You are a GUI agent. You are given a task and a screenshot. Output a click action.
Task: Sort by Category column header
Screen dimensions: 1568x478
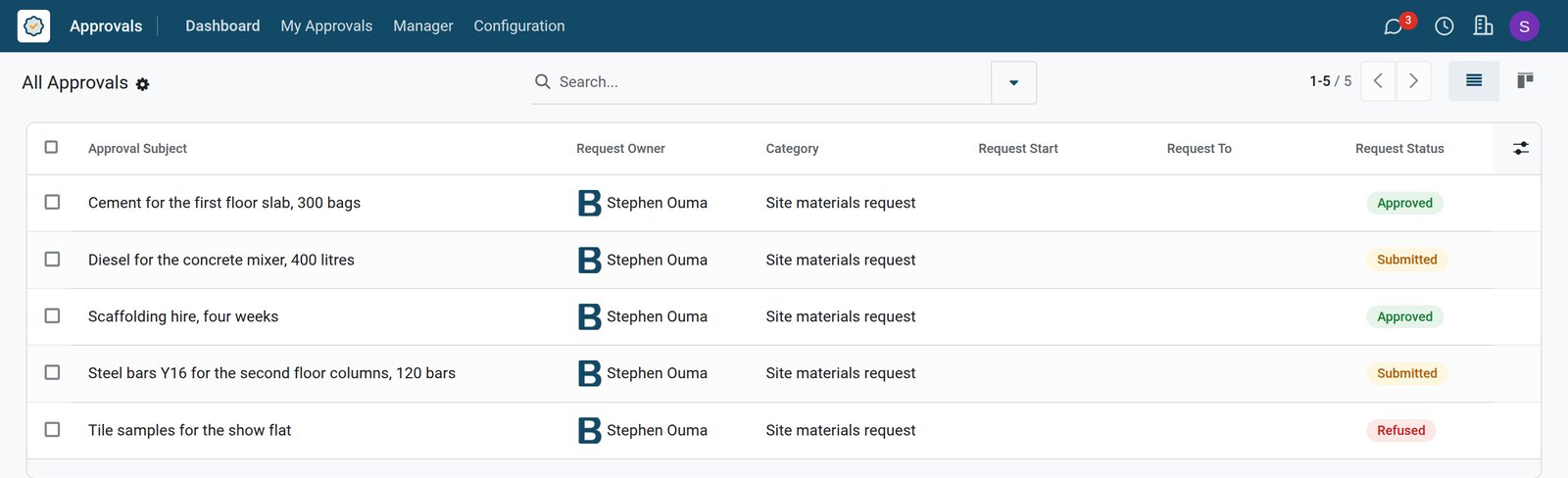792,148
